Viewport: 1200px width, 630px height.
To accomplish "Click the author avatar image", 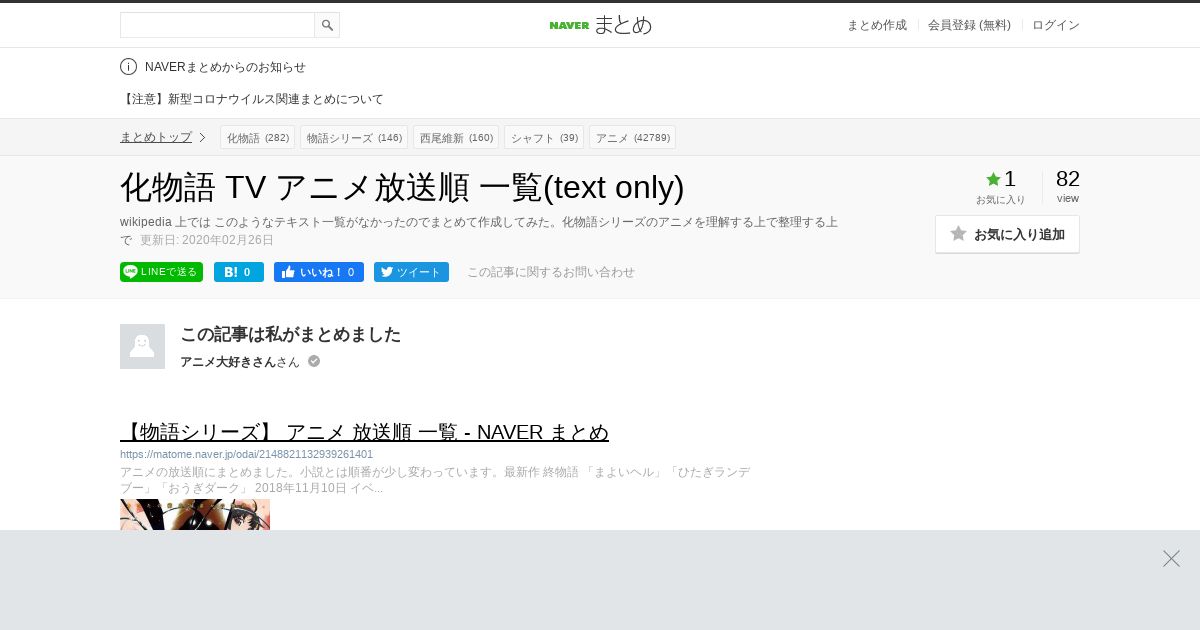I will pyautogui.click(x=142, y=346).
